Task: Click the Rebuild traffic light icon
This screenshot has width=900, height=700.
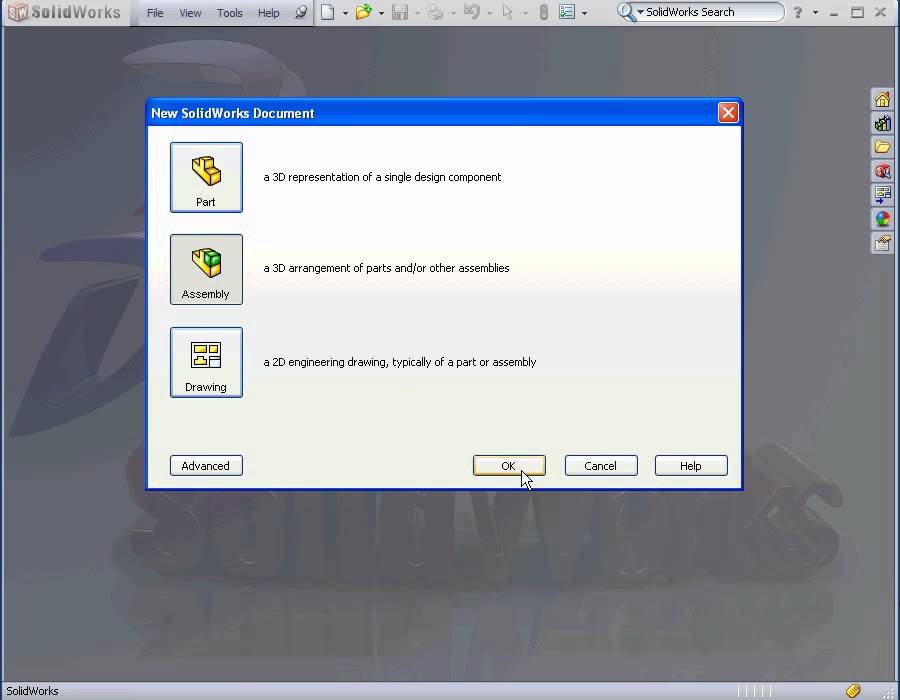Action: [x=544, y=12]
